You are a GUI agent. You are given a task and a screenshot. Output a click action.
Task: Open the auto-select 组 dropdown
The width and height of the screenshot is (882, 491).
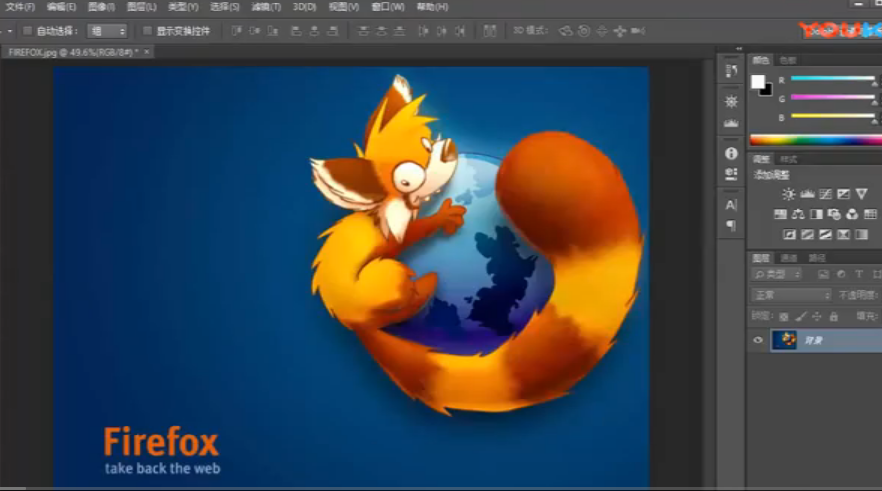(107, 31)
